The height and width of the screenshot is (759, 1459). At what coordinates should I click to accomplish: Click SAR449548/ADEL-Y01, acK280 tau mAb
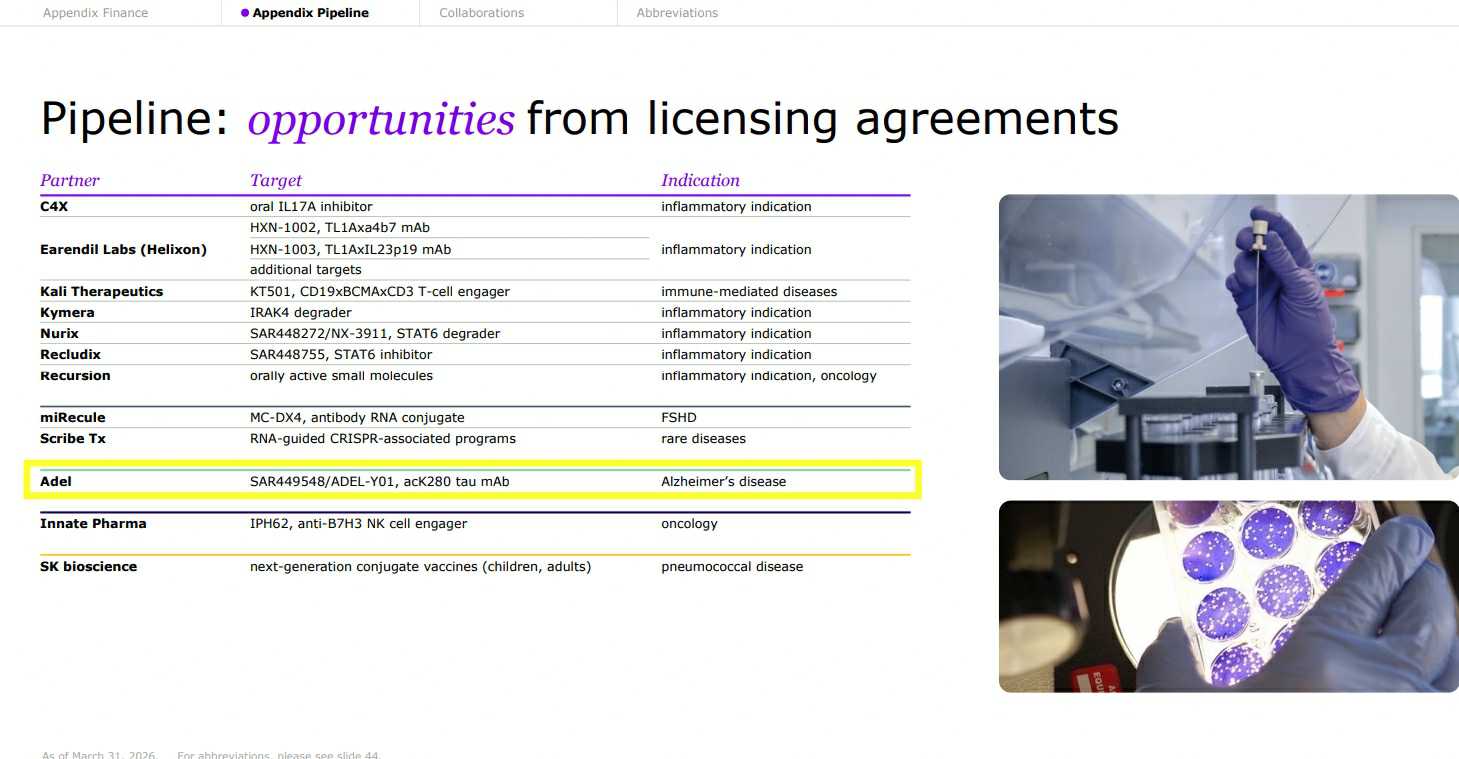(379, 481)
